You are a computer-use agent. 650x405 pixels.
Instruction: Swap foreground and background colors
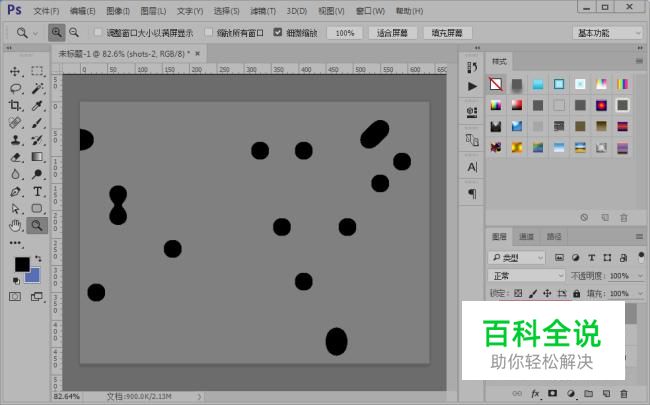(x=38, y=259)
